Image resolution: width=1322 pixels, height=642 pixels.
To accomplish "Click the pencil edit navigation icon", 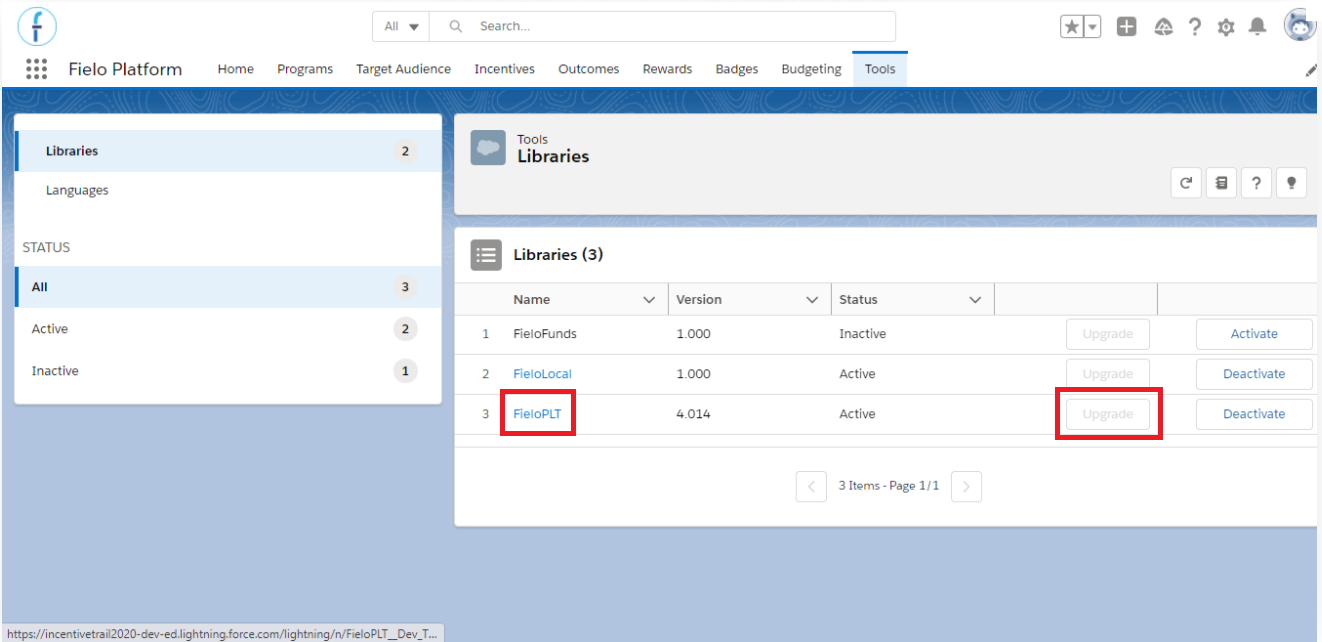I will [1312, 70].
